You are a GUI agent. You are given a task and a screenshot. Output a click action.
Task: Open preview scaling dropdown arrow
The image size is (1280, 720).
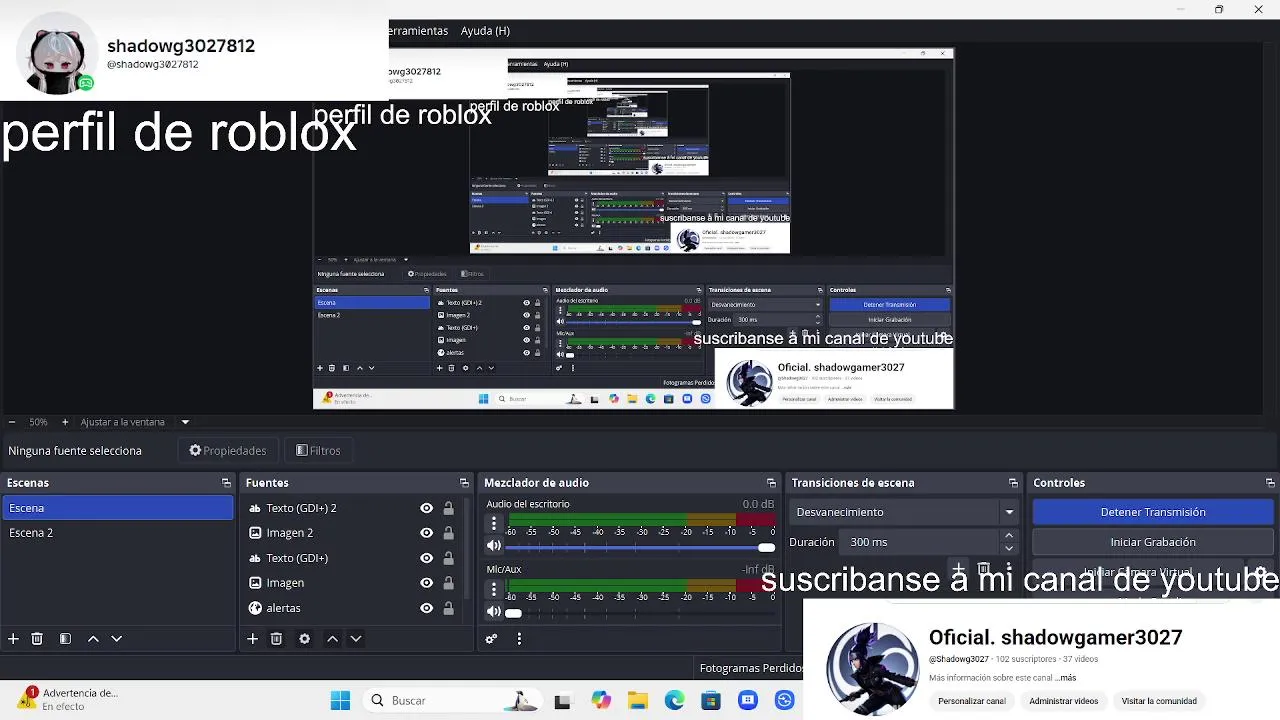185,422
